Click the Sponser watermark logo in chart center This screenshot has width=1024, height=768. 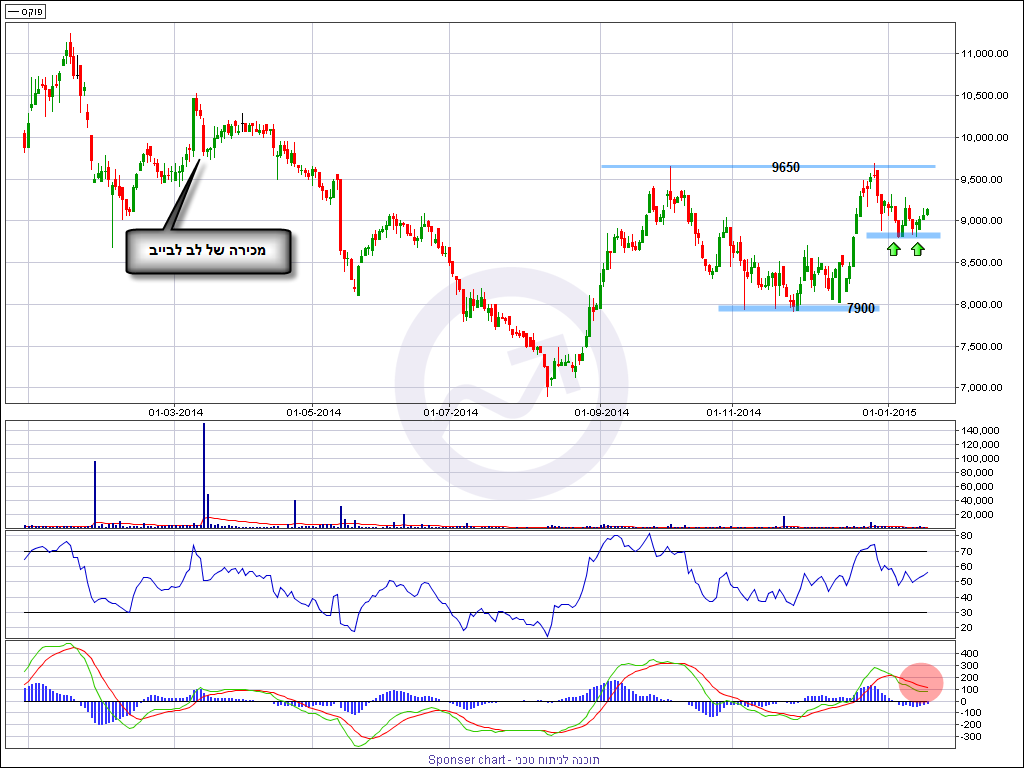pyautogui.click(x=511, y=385)
